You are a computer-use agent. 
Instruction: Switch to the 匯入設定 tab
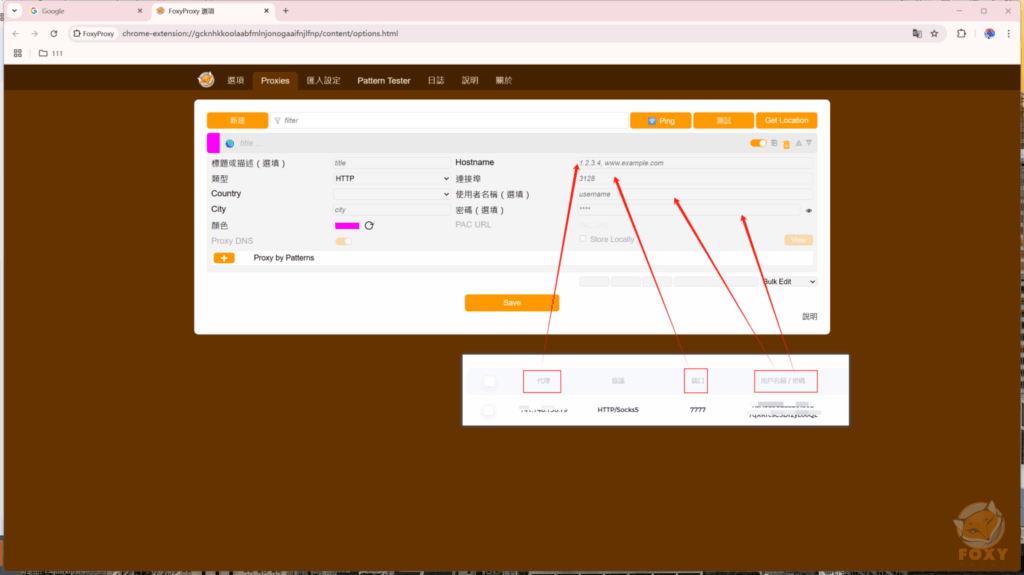324,80
